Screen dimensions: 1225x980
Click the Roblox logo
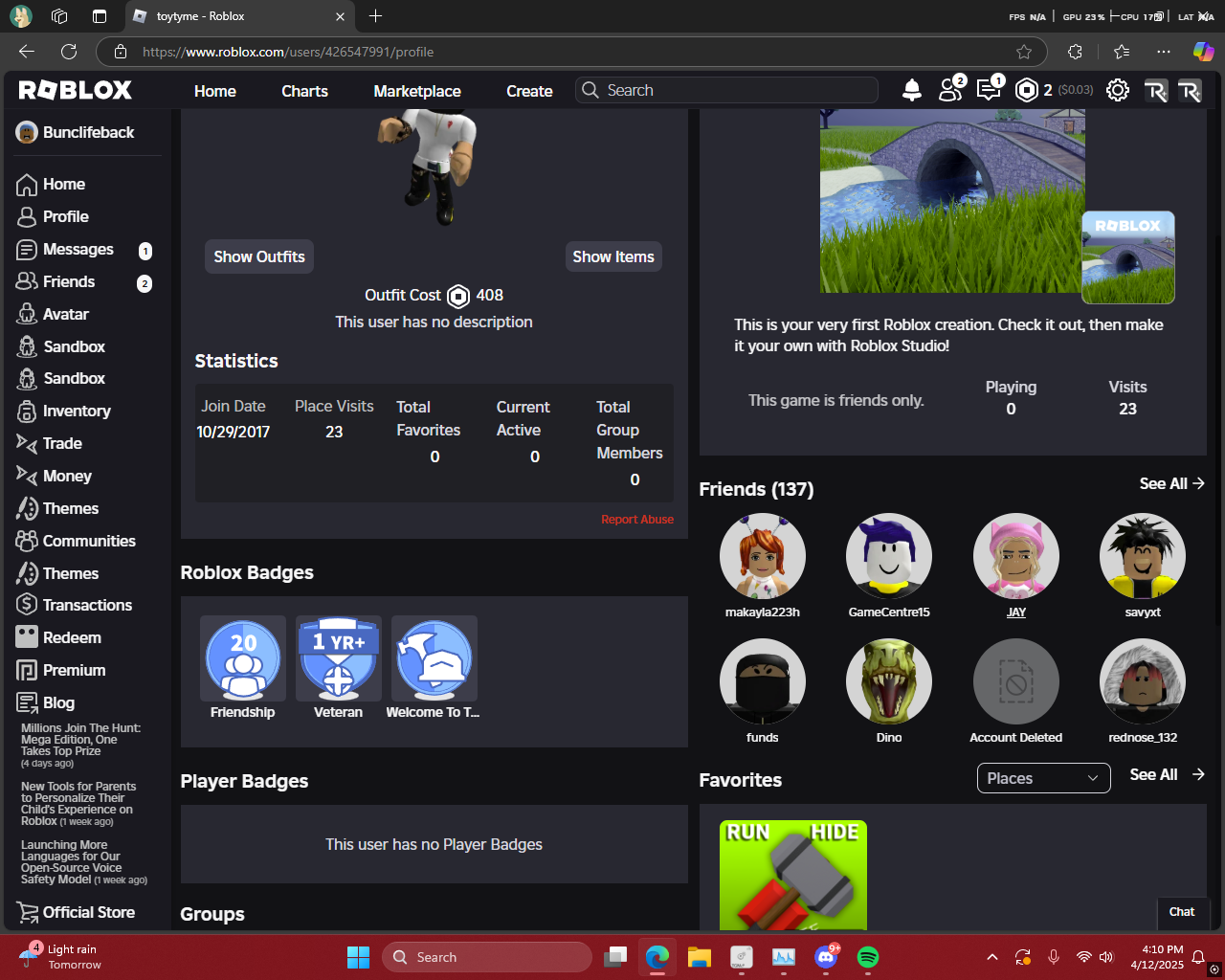coord(76,90)
